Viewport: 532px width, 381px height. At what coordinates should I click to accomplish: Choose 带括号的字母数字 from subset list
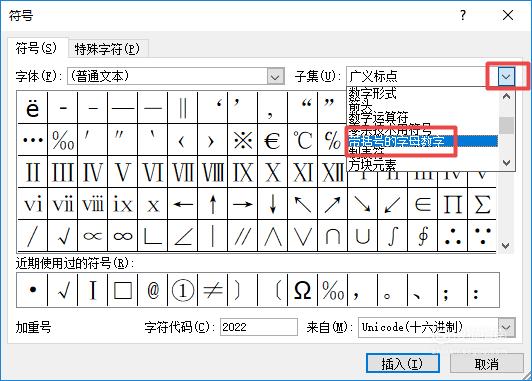click(422, 141)
